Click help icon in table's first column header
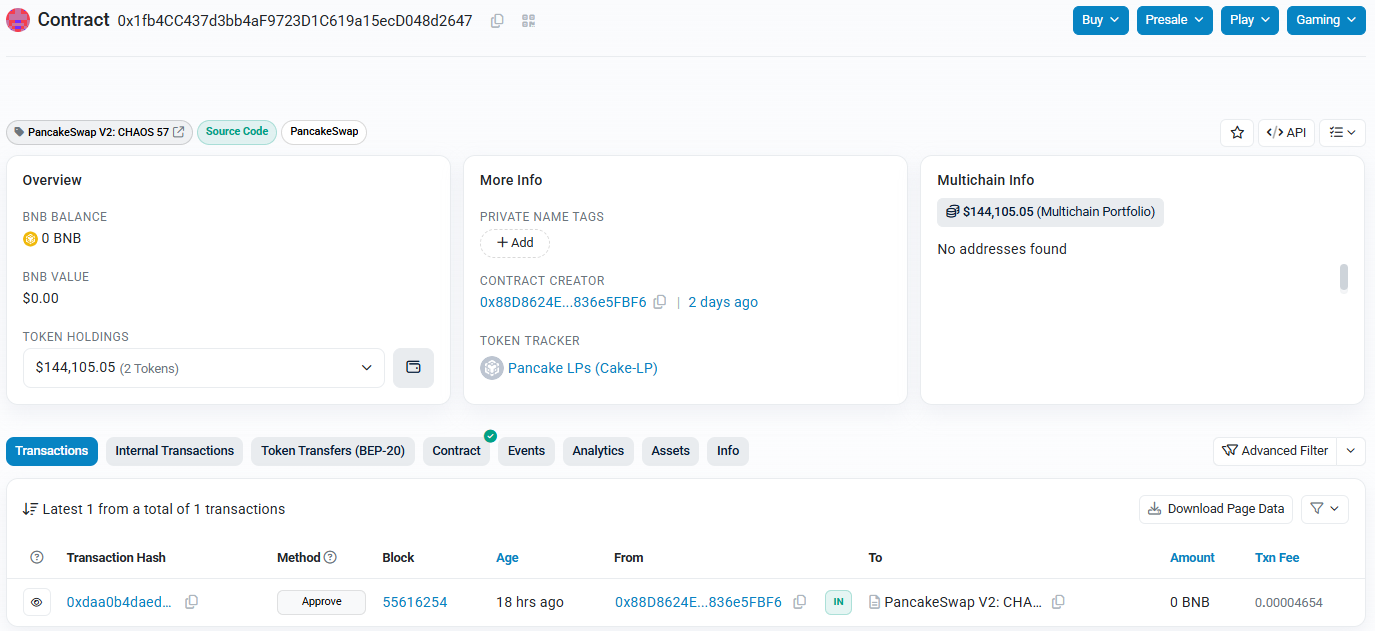The image size is (1375, 631). [37, 558]
